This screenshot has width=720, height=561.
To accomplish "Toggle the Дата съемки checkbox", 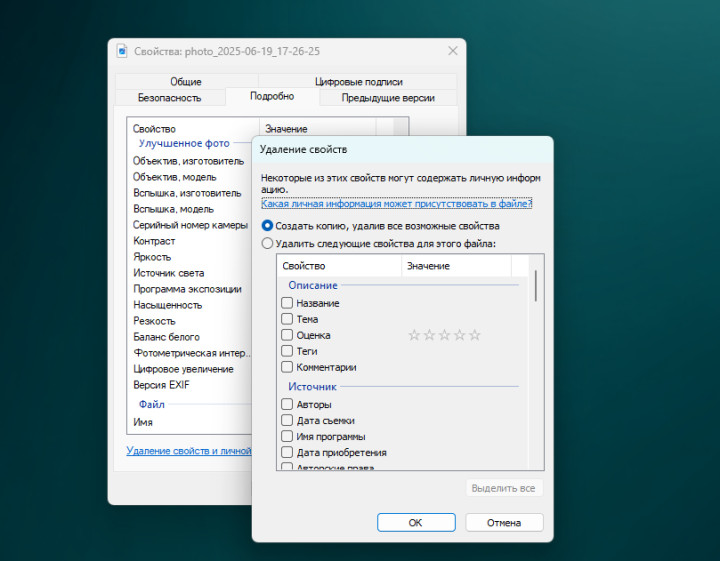I will click(x=287, y=421).
